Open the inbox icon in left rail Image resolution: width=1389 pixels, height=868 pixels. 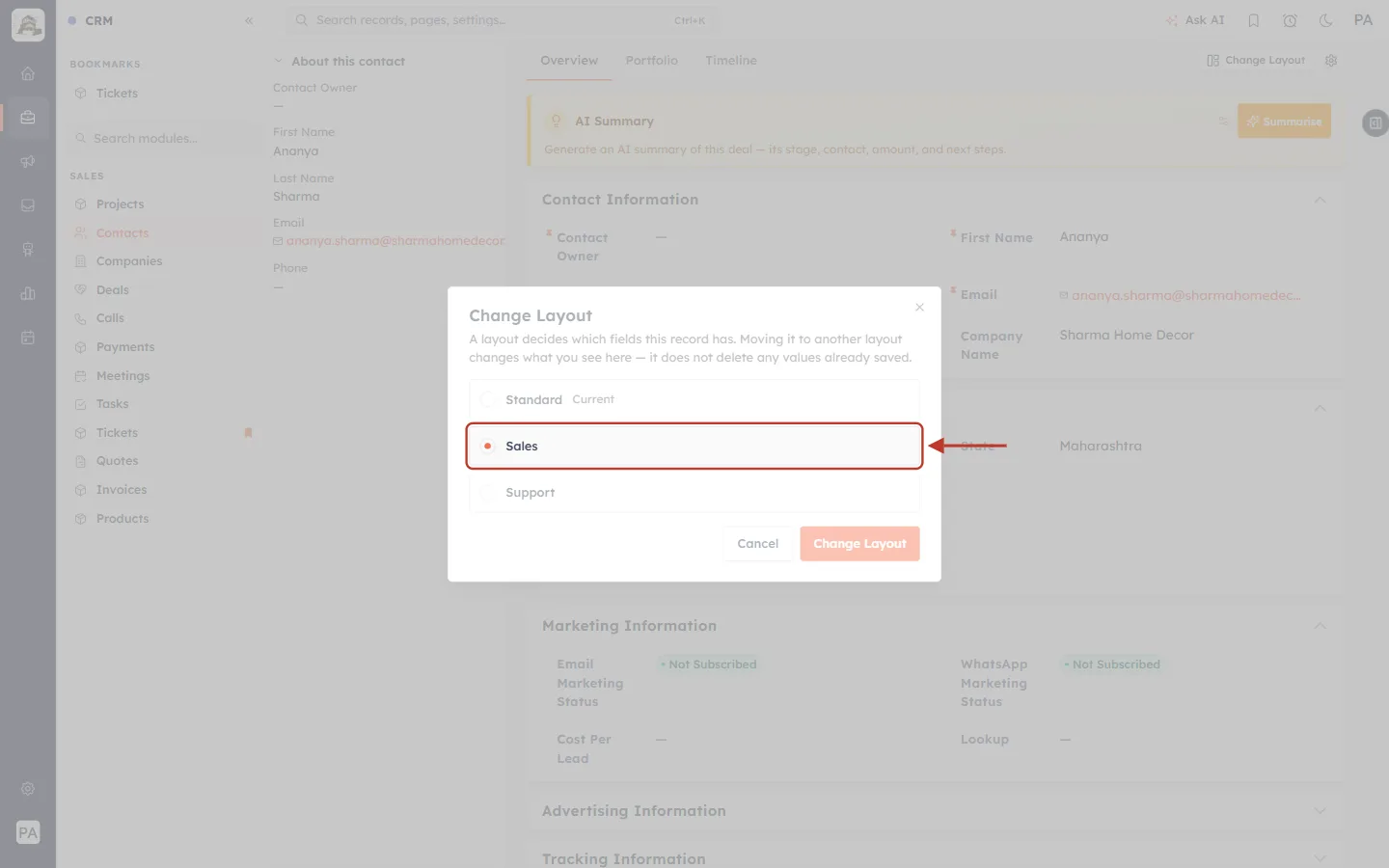tap(28, 205)
